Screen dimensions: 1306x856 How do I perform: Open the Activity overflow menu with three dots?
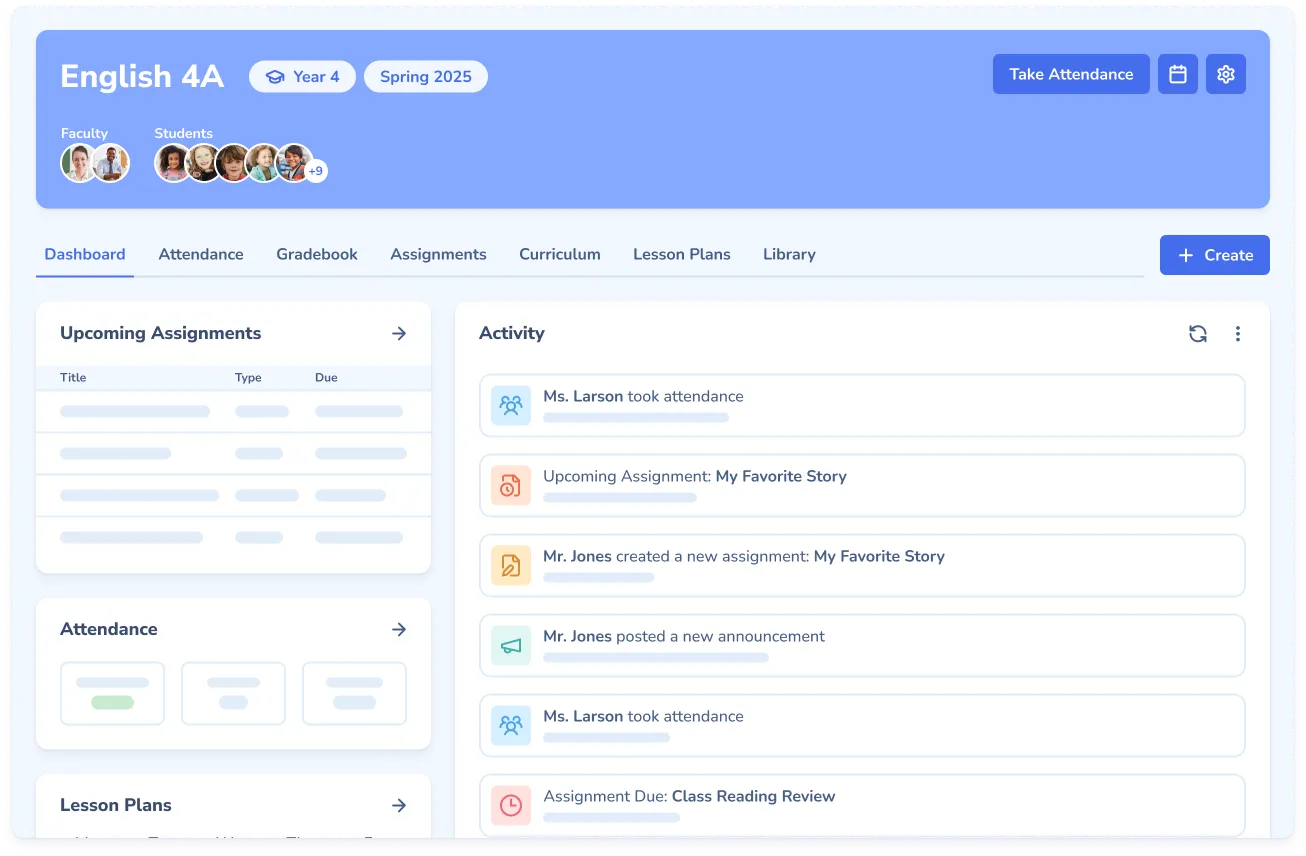1238,334
